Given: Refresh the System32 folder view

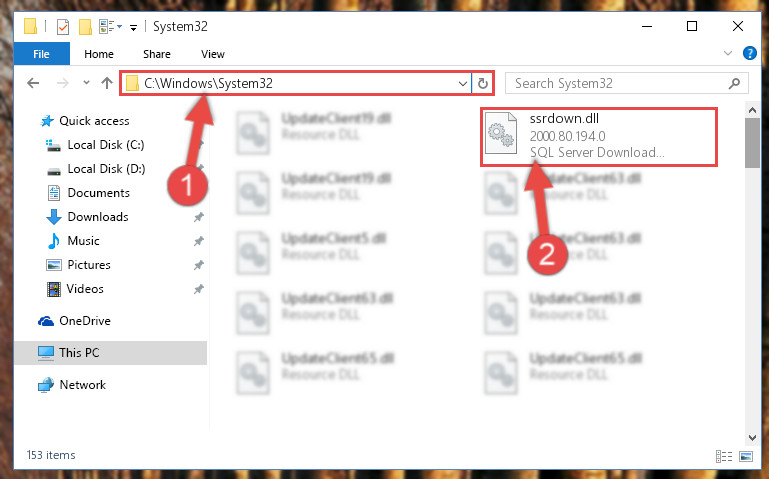Looking at the screenshot, I should (x=483, y=83).
